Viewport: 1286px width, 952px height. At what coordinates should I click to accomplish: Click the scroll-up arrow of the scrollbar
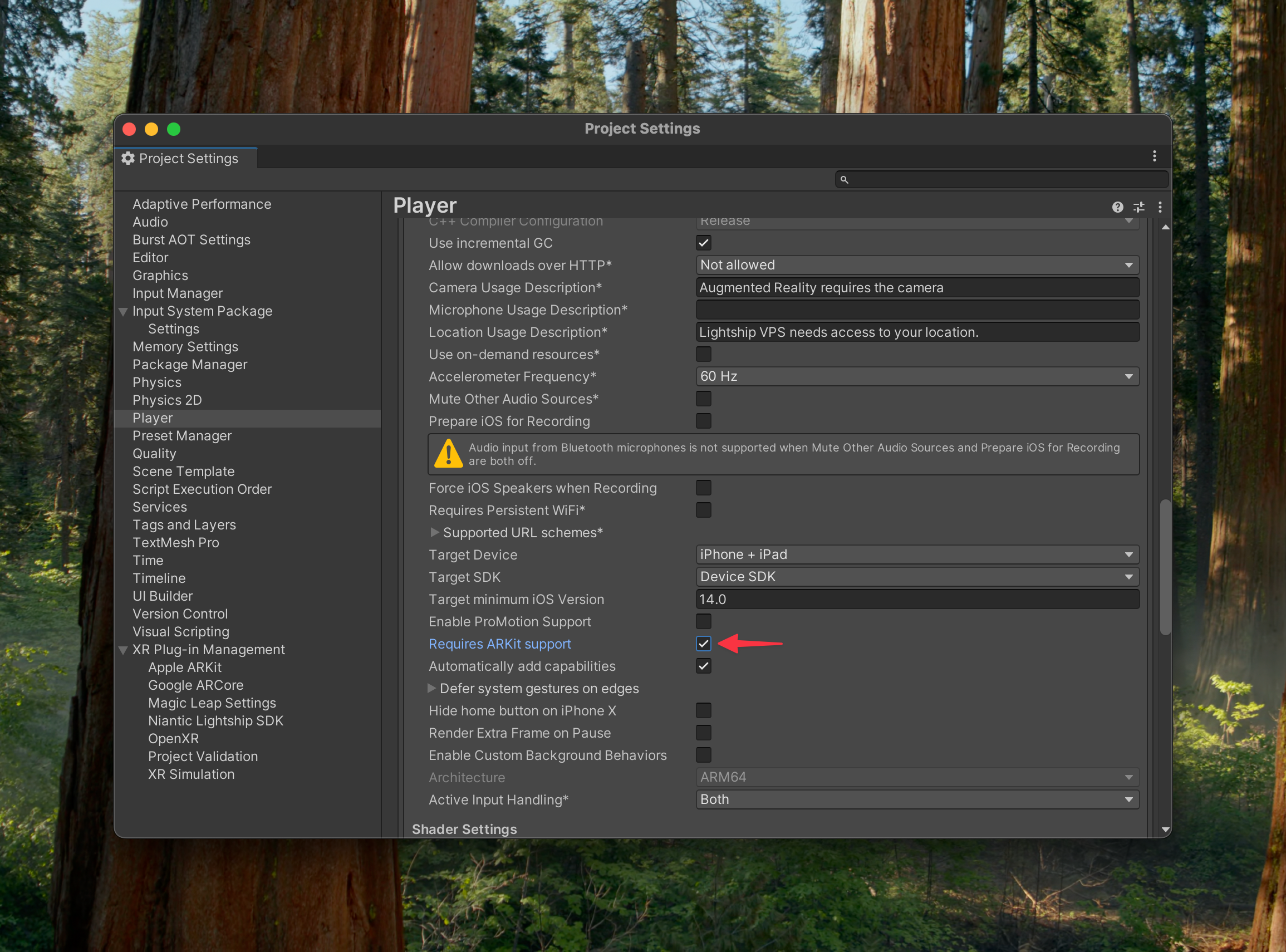pyautogui.click(x=1165, y=228)
